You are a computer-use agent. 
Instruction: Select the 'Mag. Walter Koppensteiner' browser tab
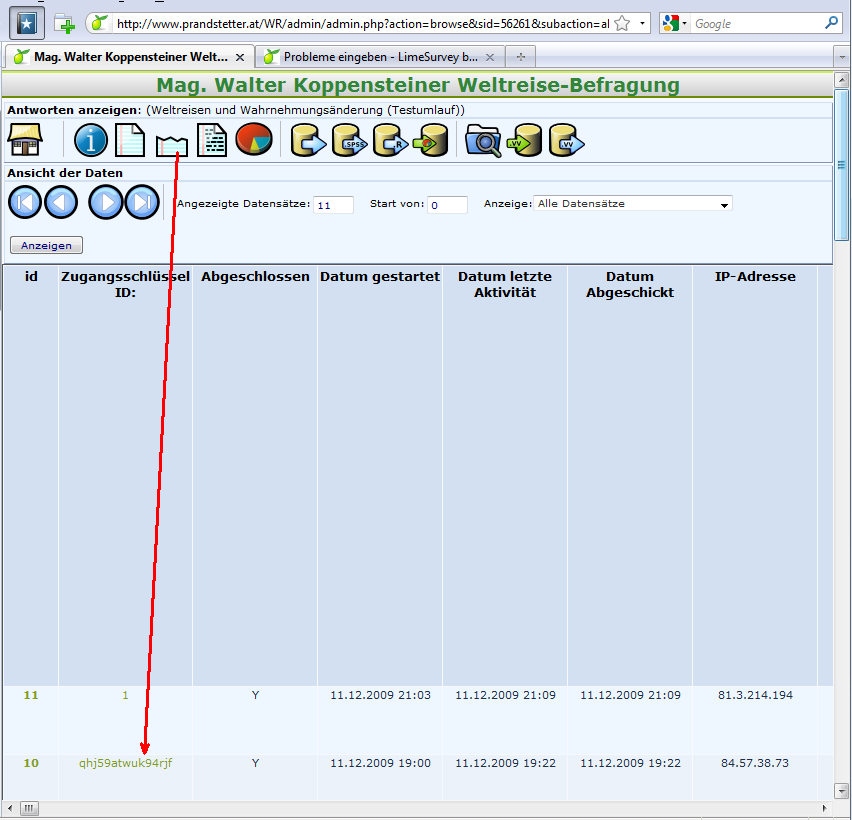click(x=130, y=57)
